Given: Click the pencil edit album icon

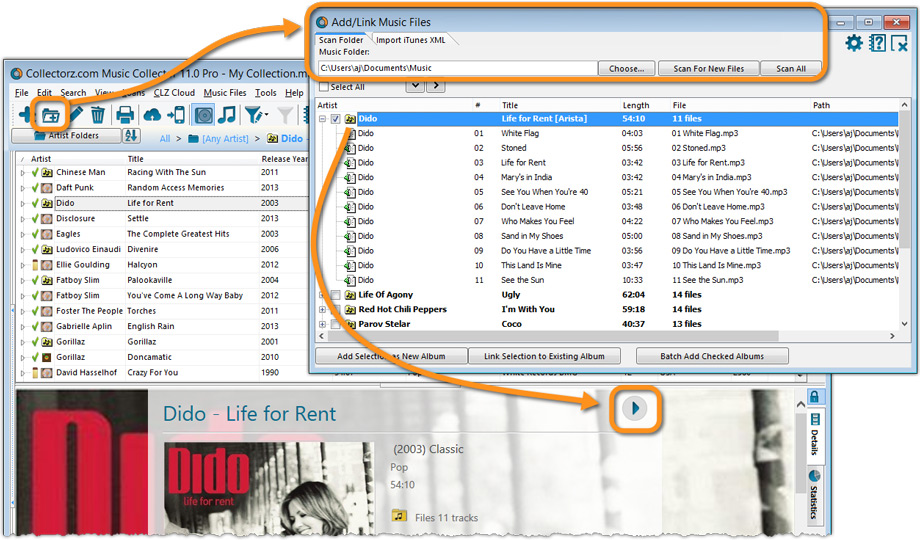Looking at the screenshot, I should point(74,115).
